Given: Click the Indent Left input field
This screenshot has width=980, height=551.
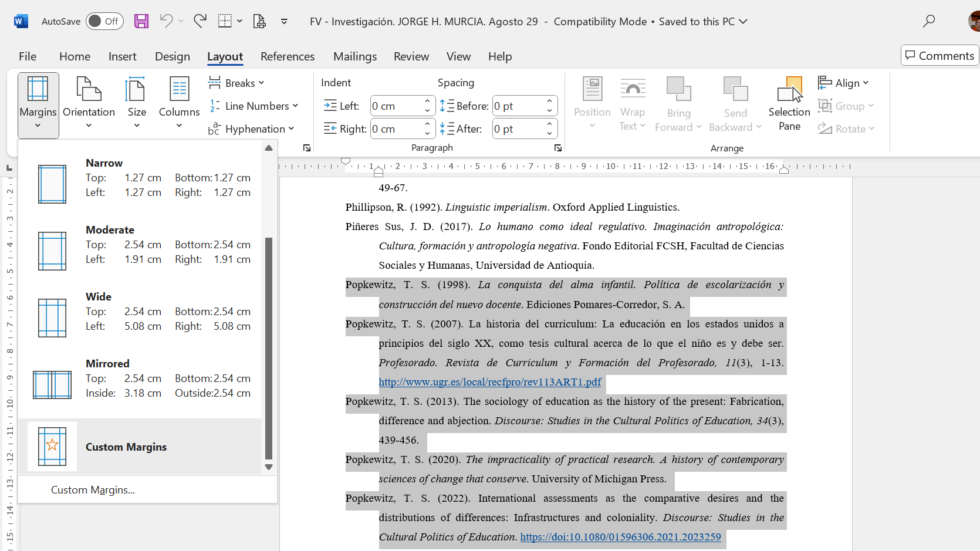Looking at the screenshot, I should [396, 106].
